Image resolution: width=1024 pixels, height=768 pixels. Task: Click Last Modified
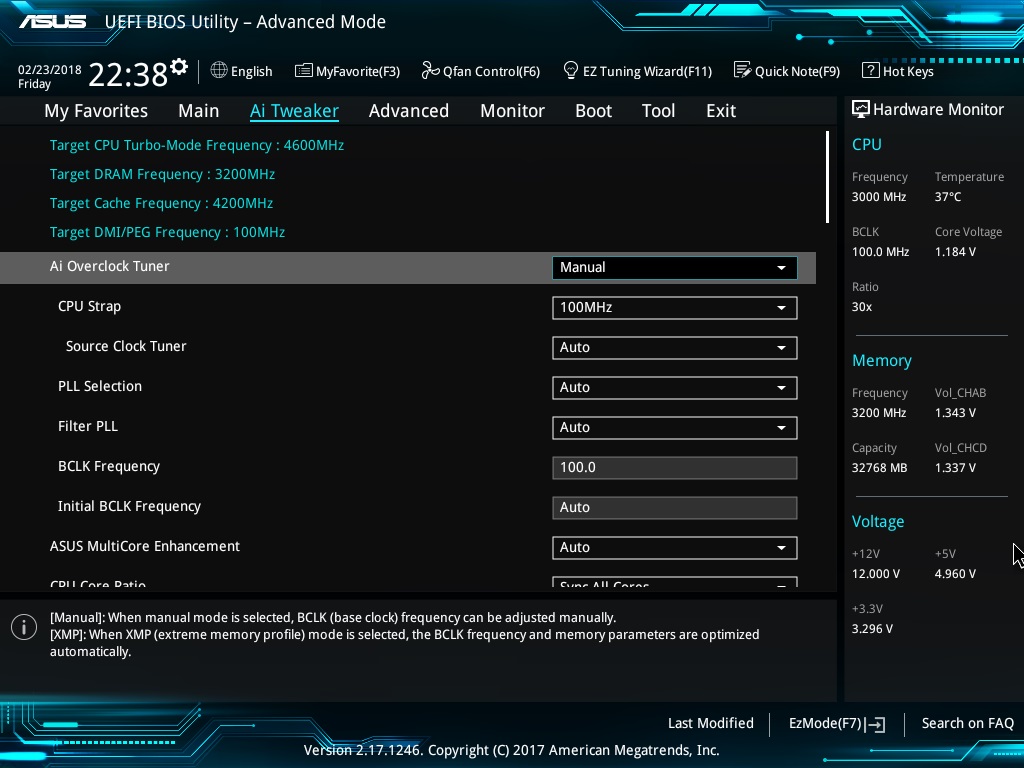pos(711,723)
